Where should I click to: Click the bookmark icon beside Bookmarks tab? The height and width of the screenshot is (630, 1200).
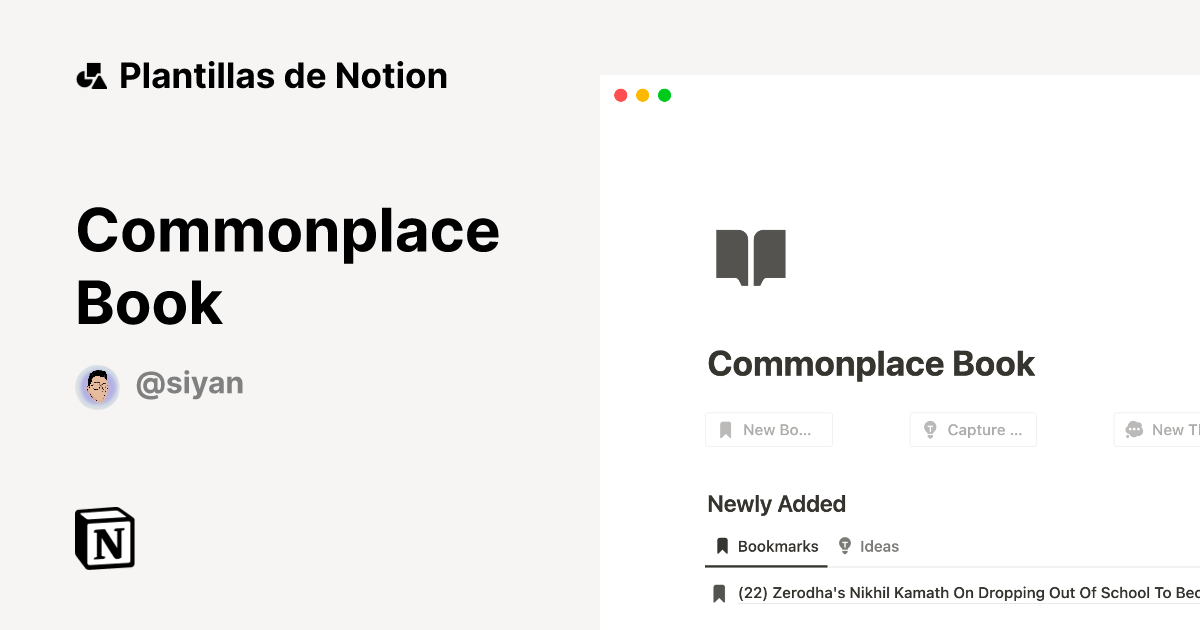[722, 545]
